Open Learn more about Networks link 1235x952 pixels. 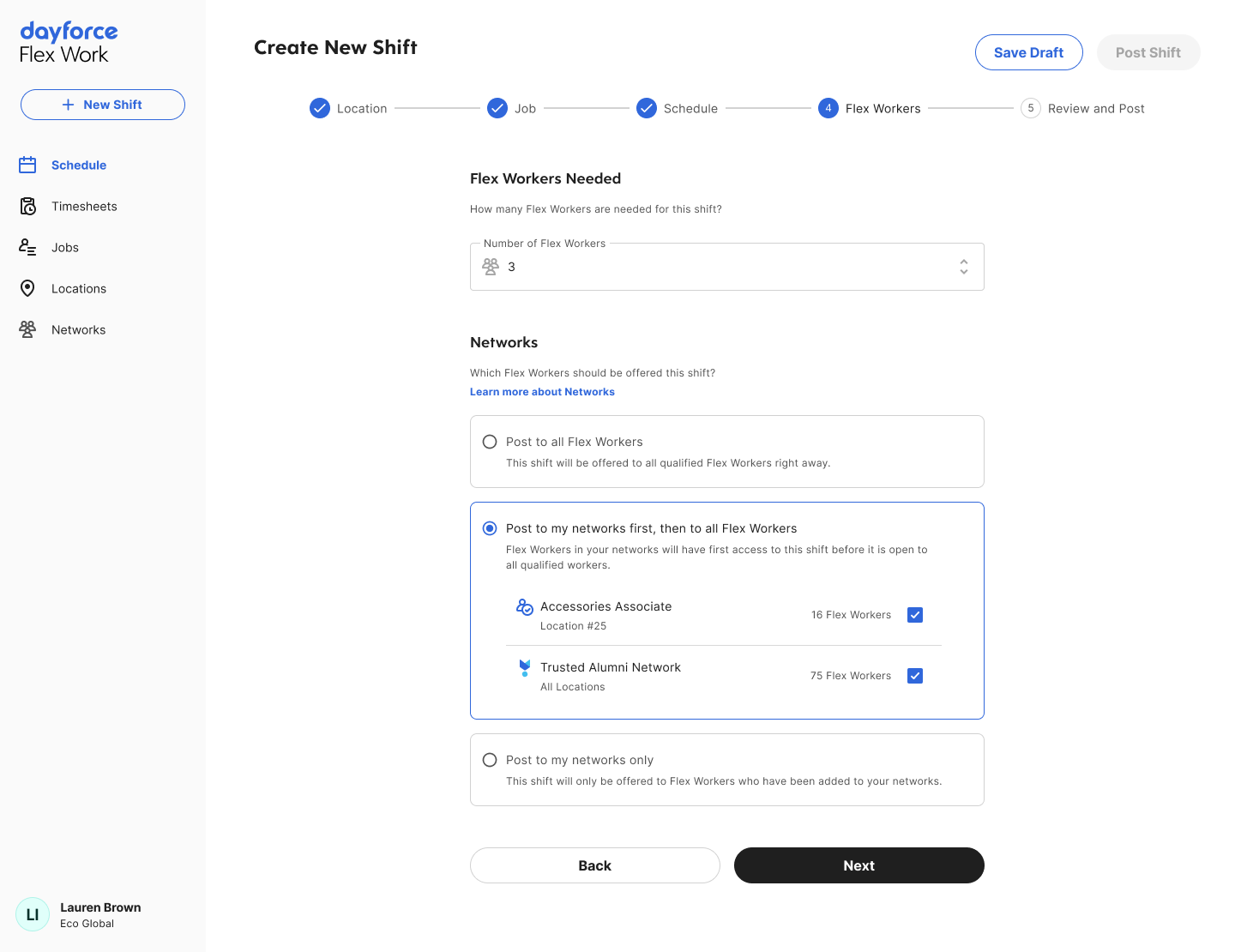542,392
